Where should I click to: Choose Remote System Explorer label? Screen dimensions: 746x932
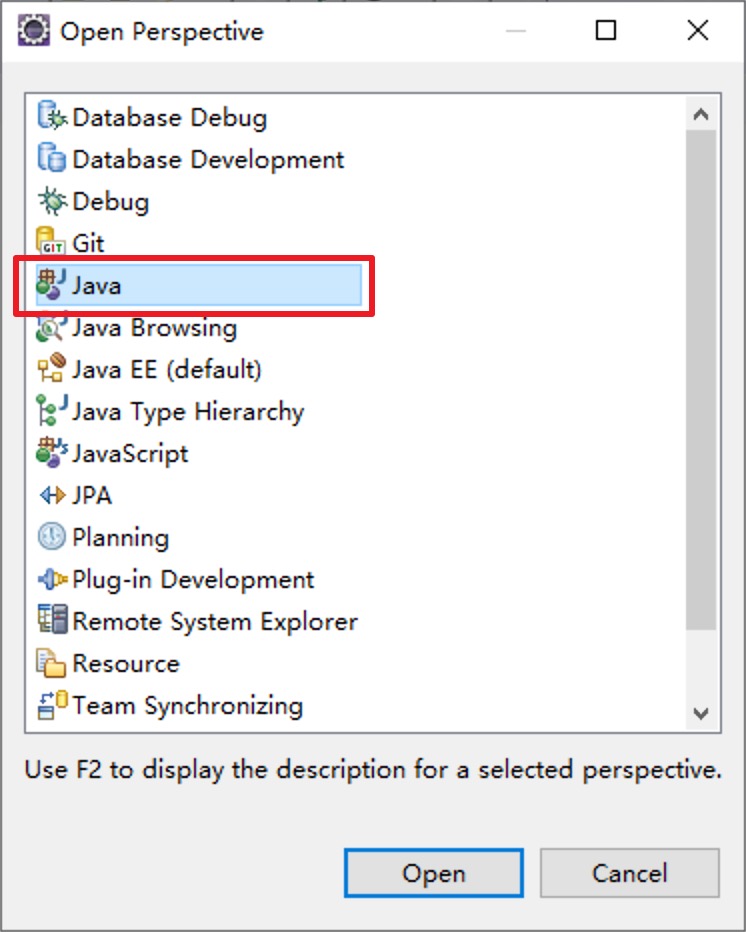[215, 622]
